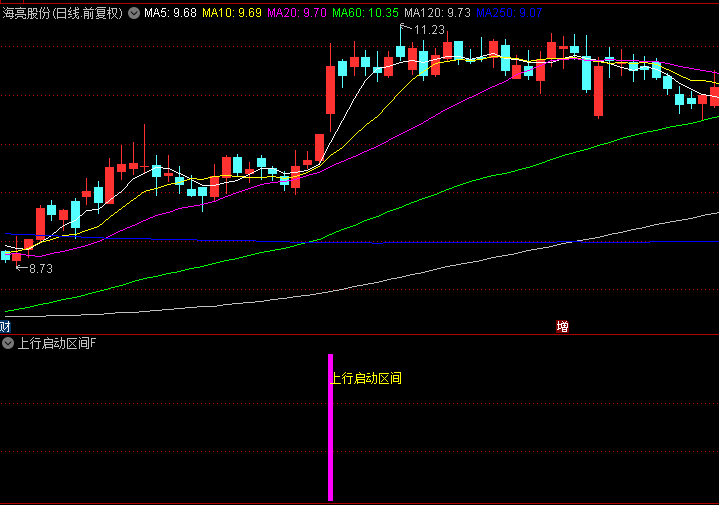719x505 pixels.
Task: Click the magenta signal bar in the indicator panel
Action: pos(331,427)
